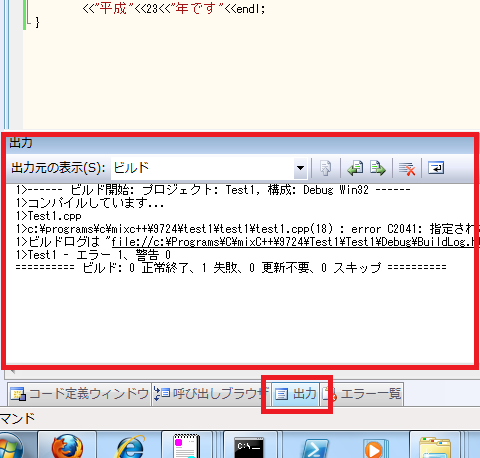The height and width of the screenshot is (458, 480).
Task: Open the notepad icon in taskbar
Action: pyautogui.click(x=187, y=445)
